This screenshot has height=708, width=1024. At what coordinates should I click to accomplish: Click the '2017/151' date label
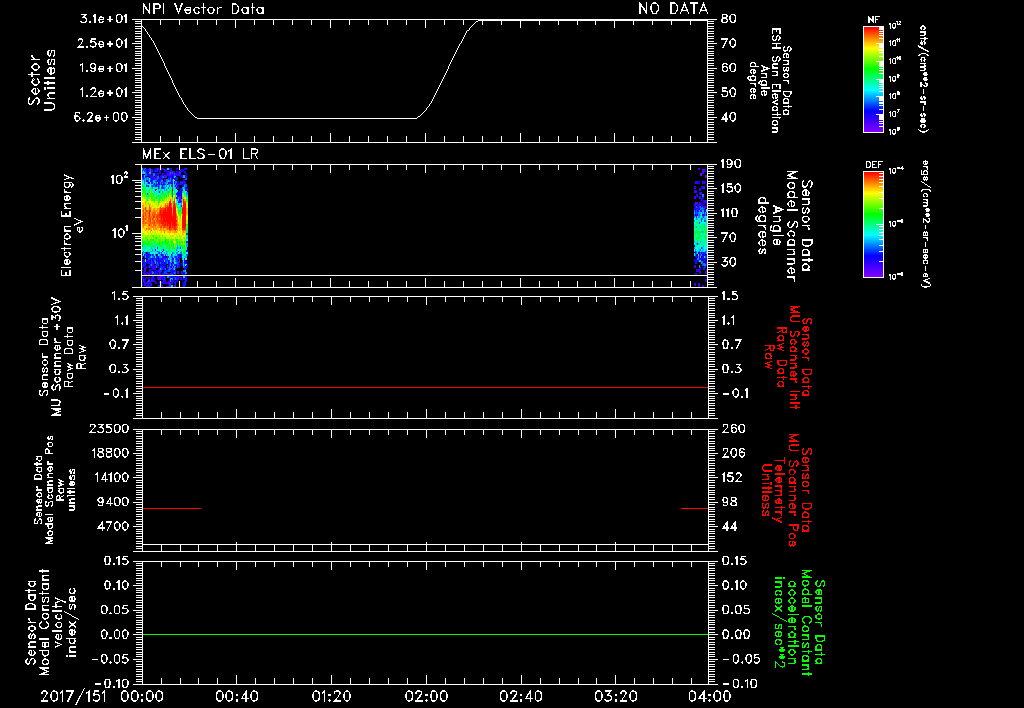[x=73, y=696]
